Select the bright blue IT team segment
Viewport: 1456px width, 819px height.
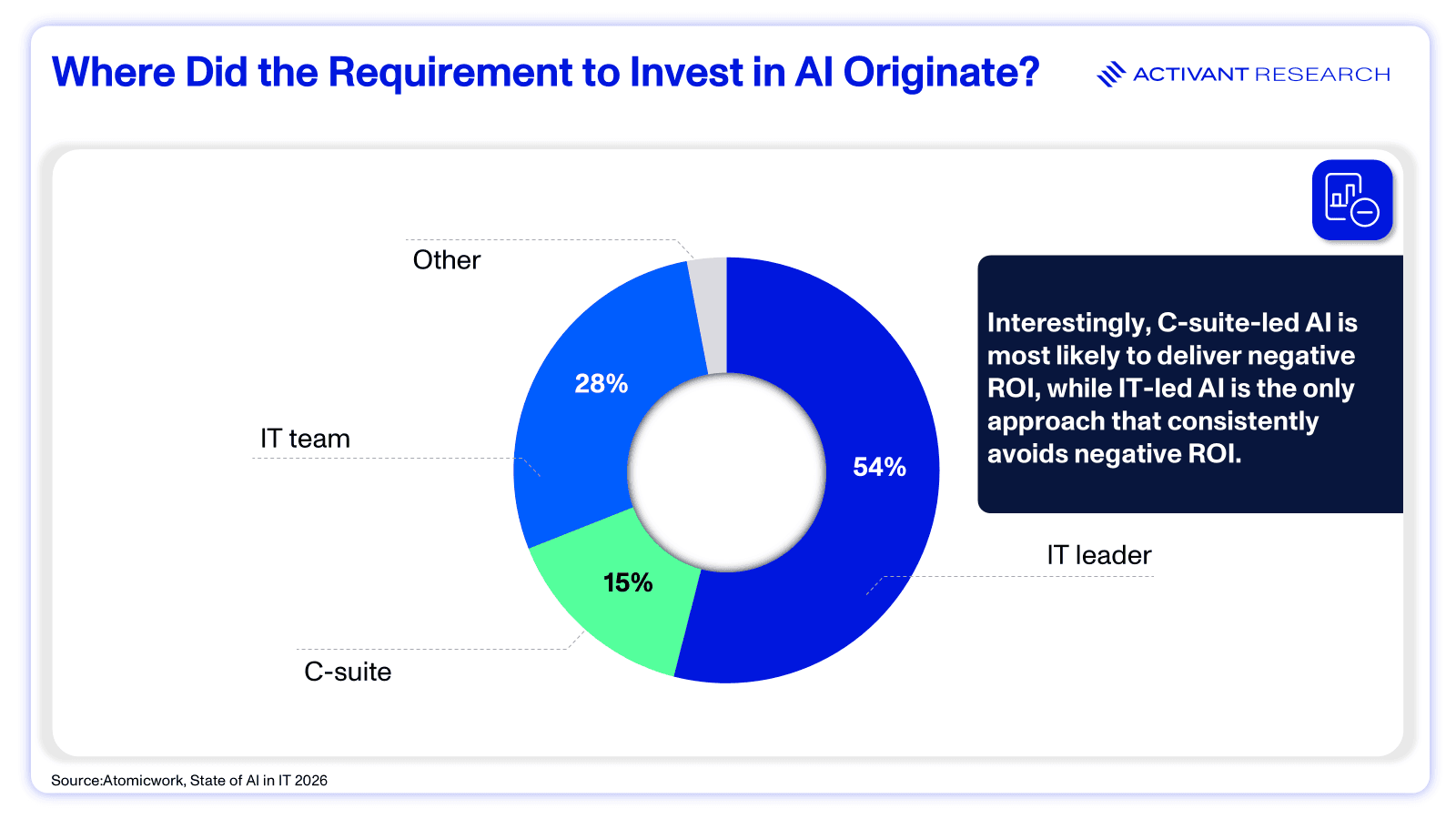582,437
